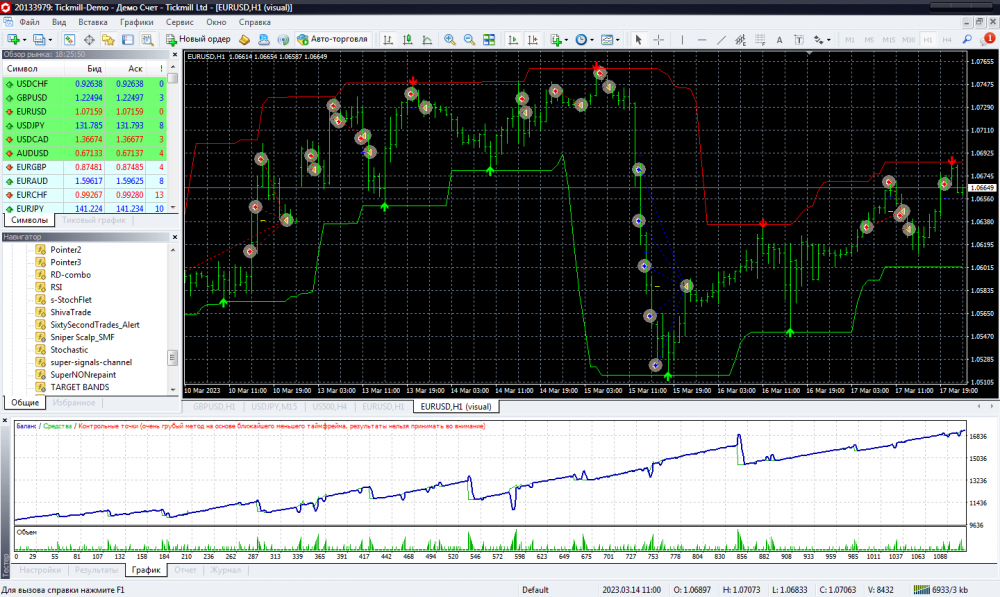Expand the periods dropdown arrow
Image resolution: width=1000 pixels, height=597 pixels.
coord(592,40)
